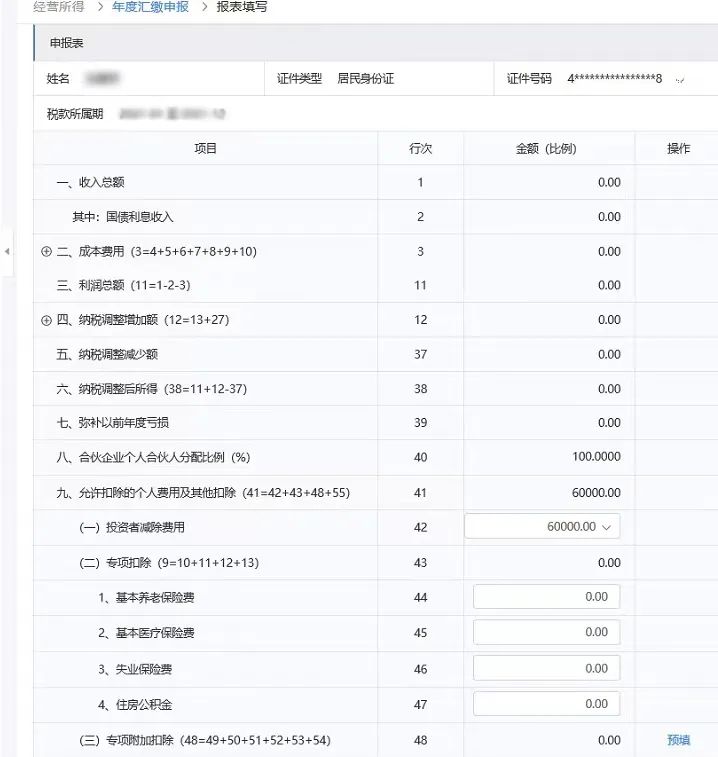
Task: Click the 居民身份证 certificate type value
Action: 366,79
